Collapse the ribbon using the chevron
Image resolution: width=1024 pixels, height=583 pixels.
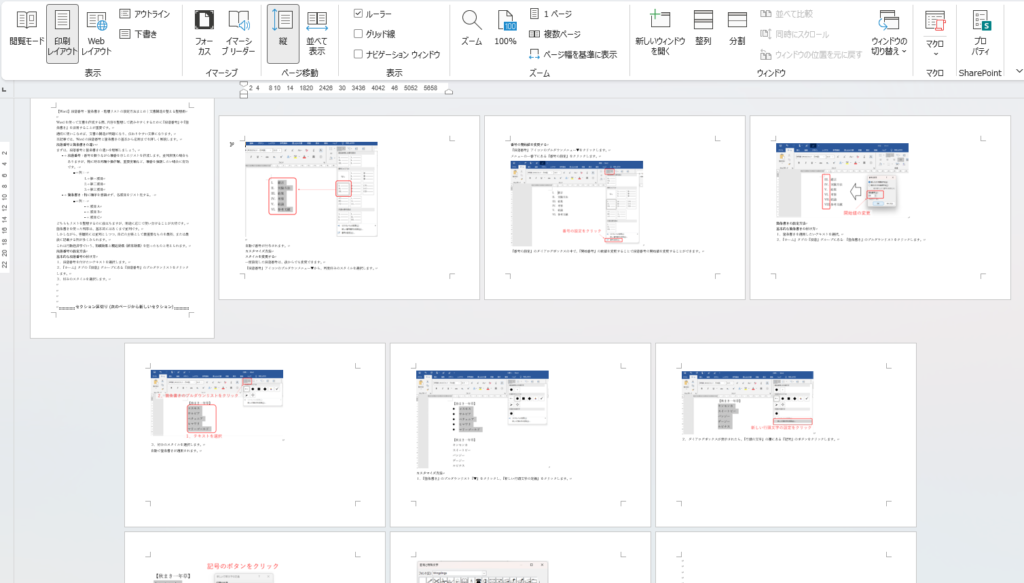point(1017,72)
